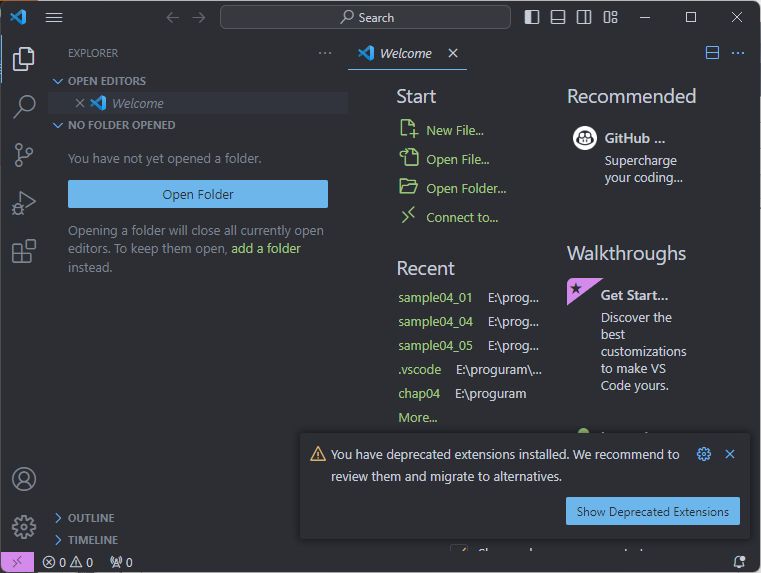
Task: Click forwarded ports status bar entry
Action: 121,562
